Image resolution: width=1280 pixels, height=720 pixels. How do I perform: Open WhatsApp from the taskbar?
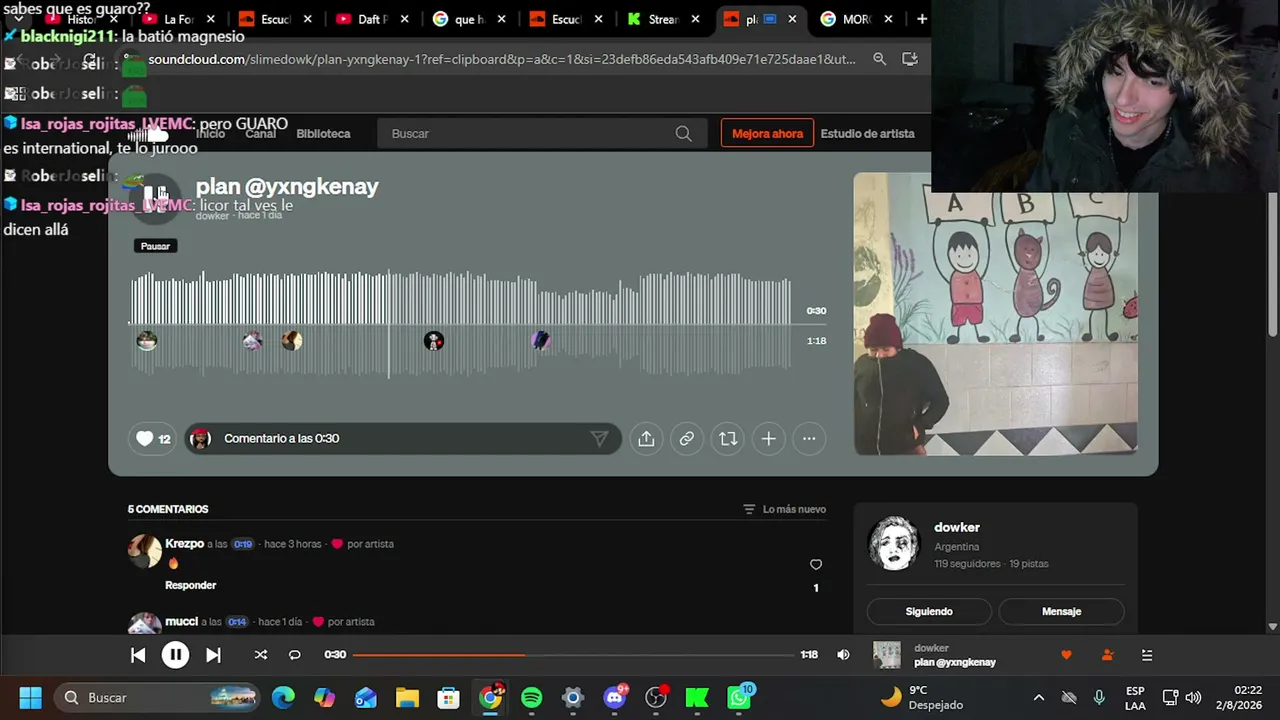740,697
